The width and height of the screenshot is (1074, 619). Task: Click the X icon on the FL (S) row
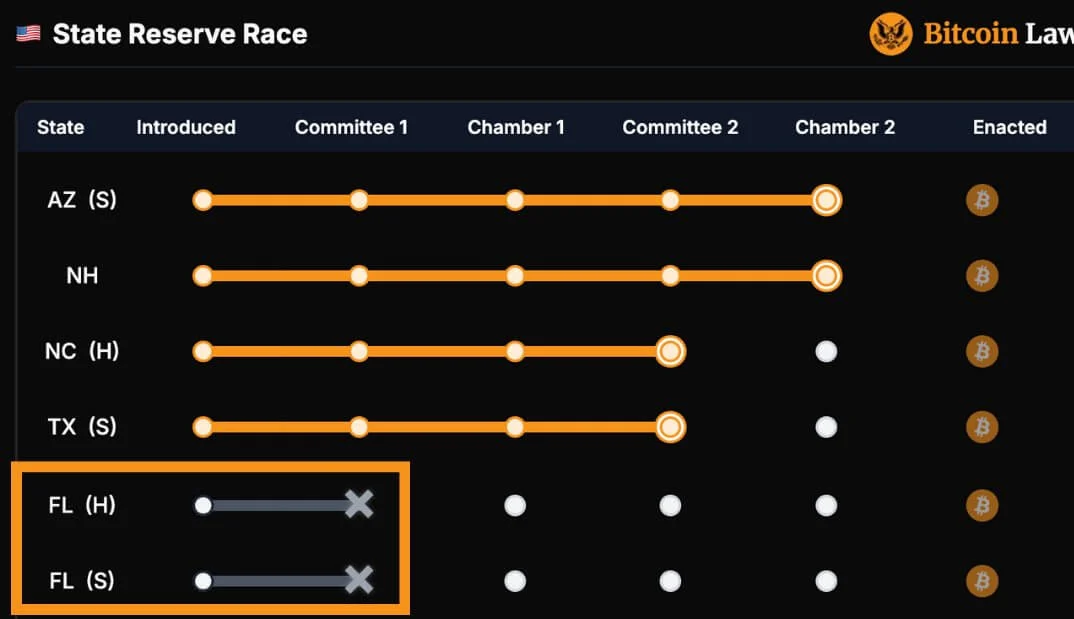click(358, 580)
